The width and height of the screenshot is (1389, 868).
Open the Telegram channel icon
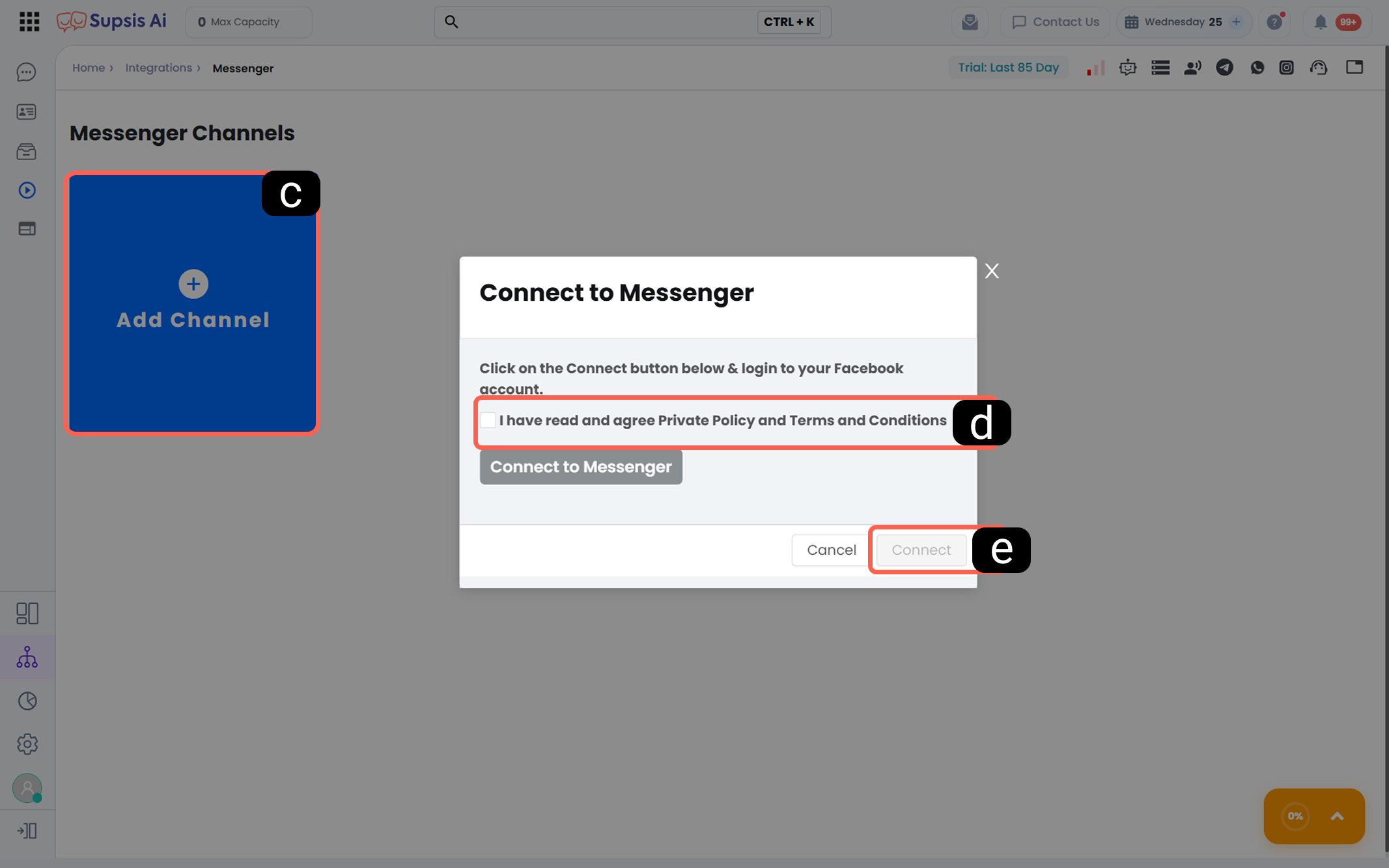point(1224,68)
